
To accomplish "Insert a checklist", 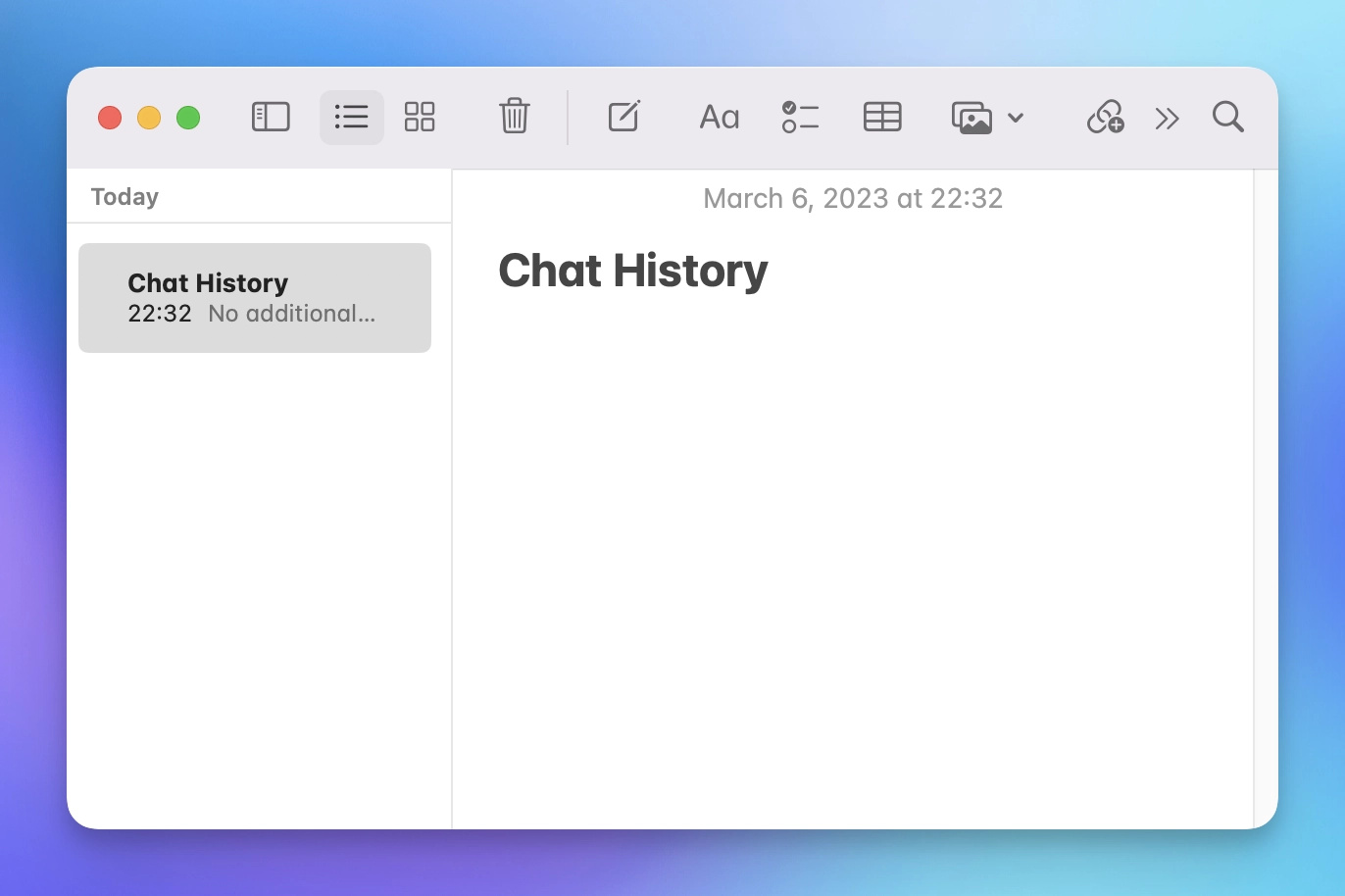I will (800, 118).
